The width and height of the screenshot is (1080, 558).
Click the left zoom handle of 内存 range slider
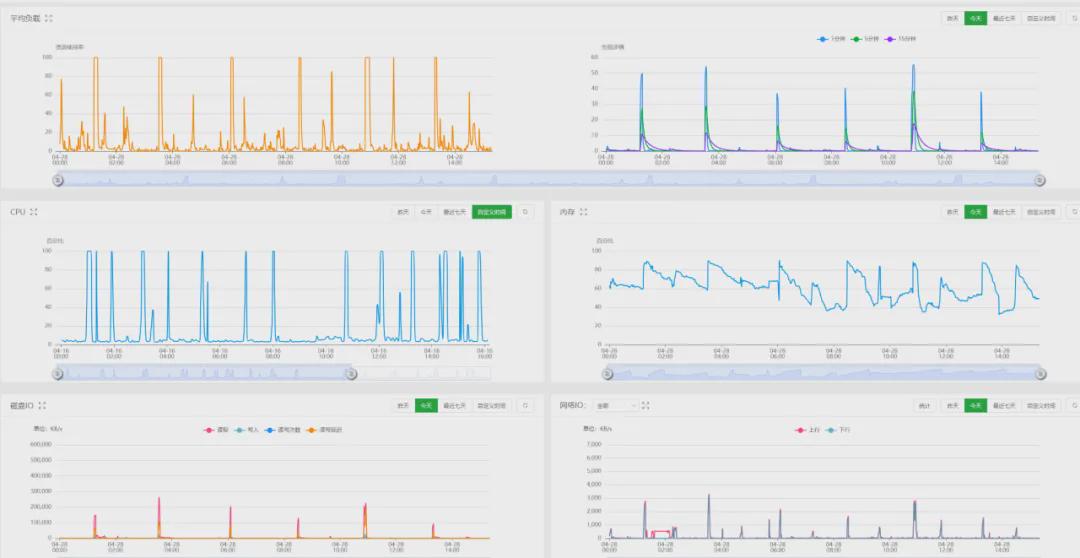click(x=608, y=373)
